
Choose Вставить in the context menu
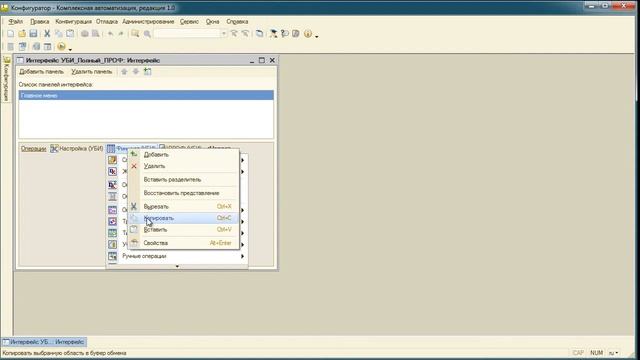coord(183,230)
